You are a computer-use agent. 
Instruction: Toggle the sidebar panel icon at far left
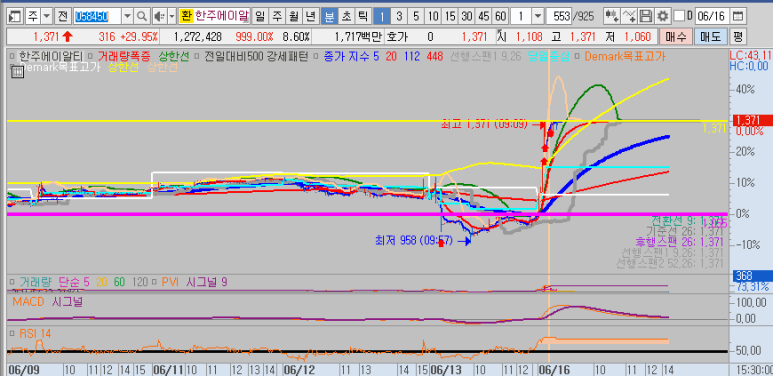tap(15, 16)
